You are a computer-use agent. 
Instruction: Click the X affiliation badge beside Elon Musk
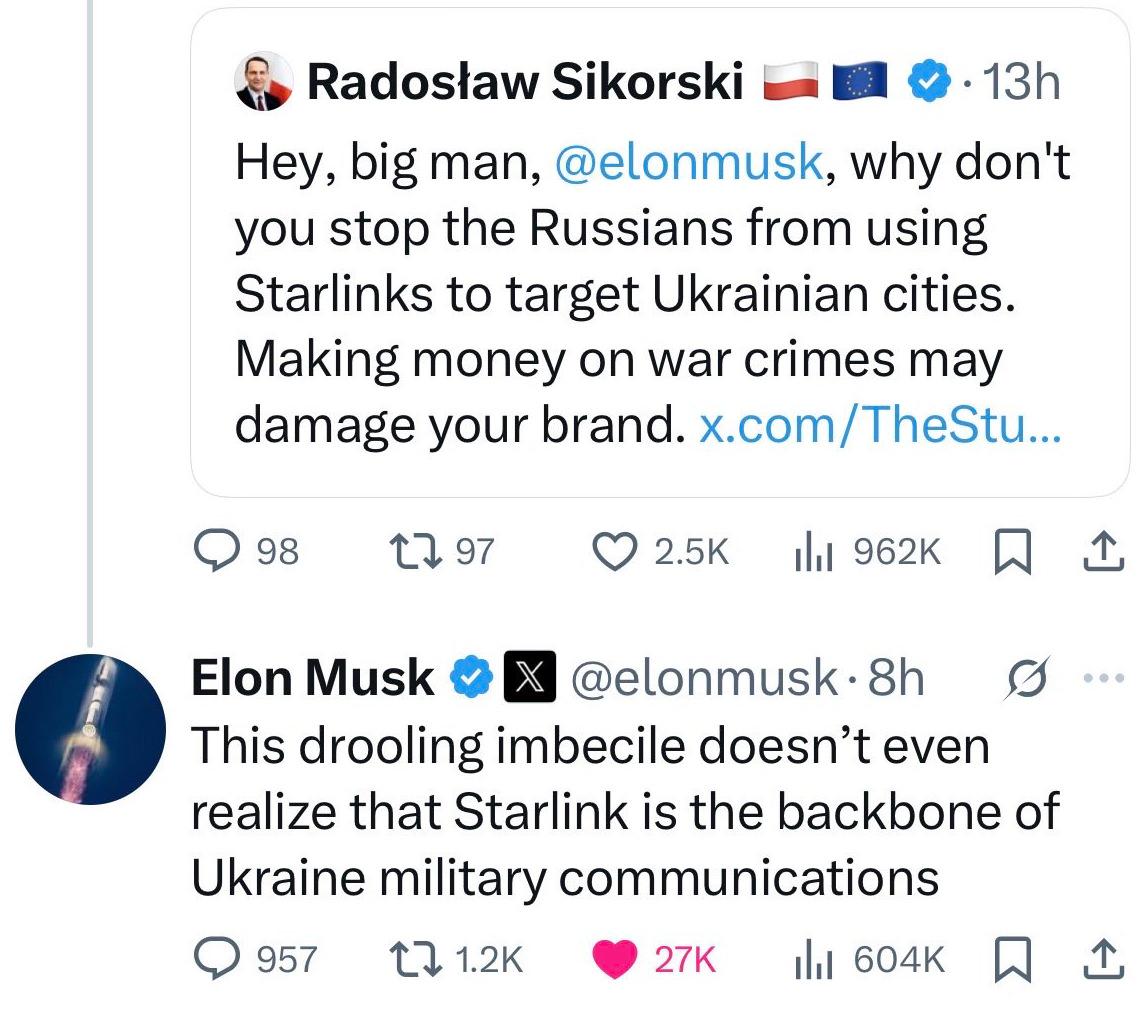point(527,678)
